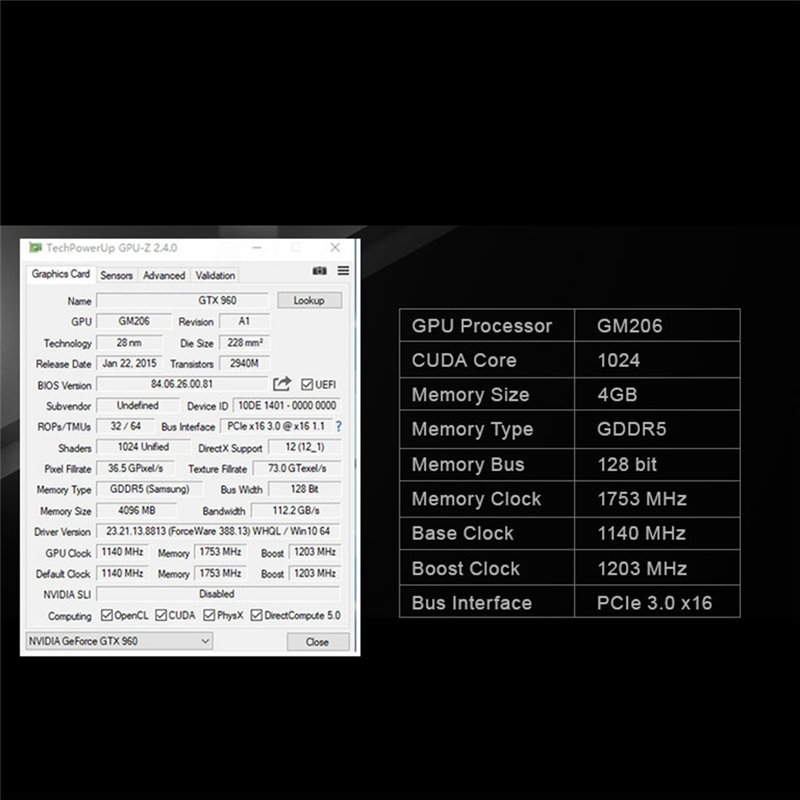Click the Lookup button
Screen dimensions: 800x800
pyautogui.click(x=309, y=300)
